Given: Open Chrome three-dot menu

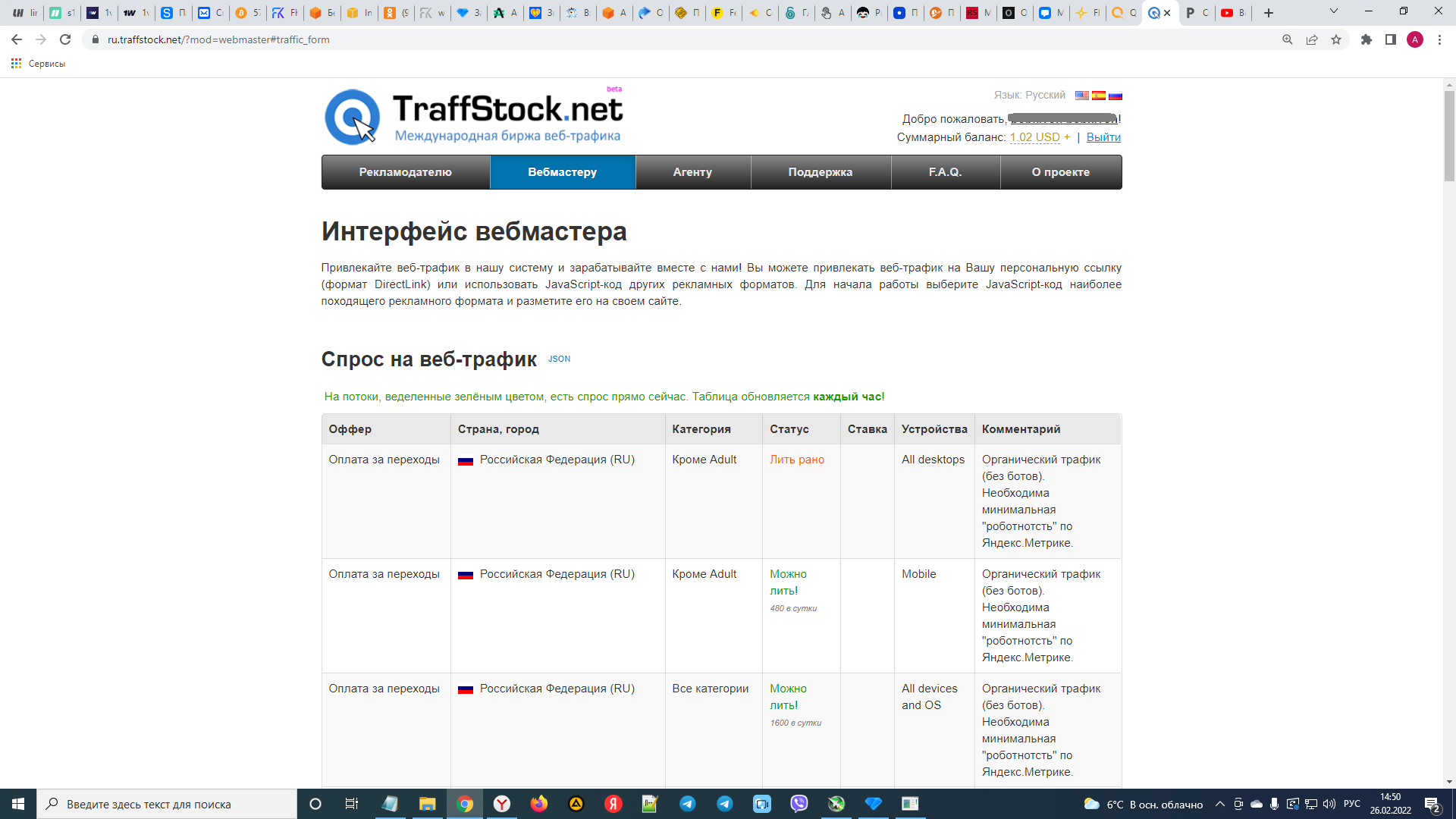Looking at the screenshot, I should point(1439,39).
